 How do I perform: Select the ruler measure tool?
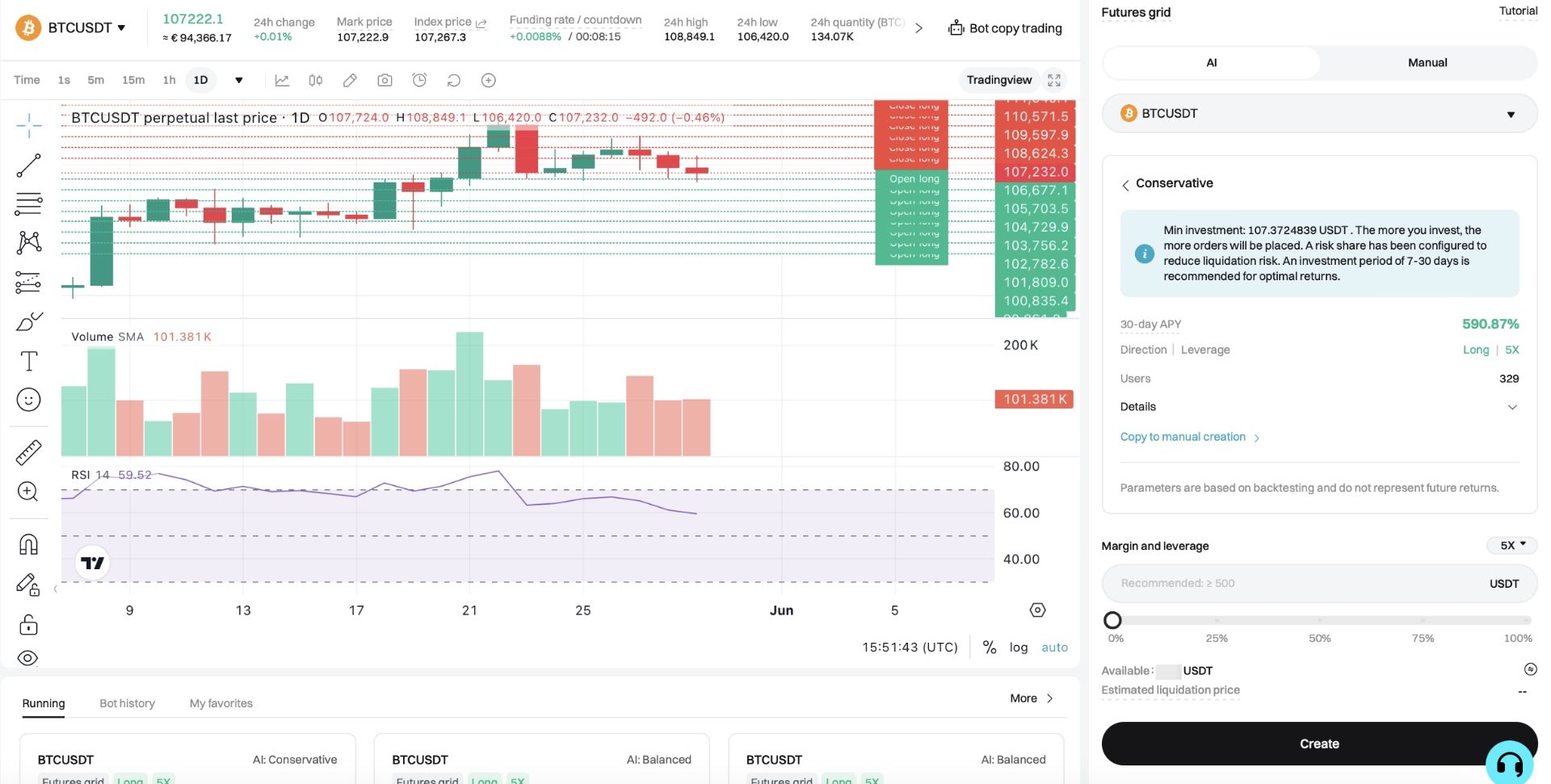[x=28, y=452]
